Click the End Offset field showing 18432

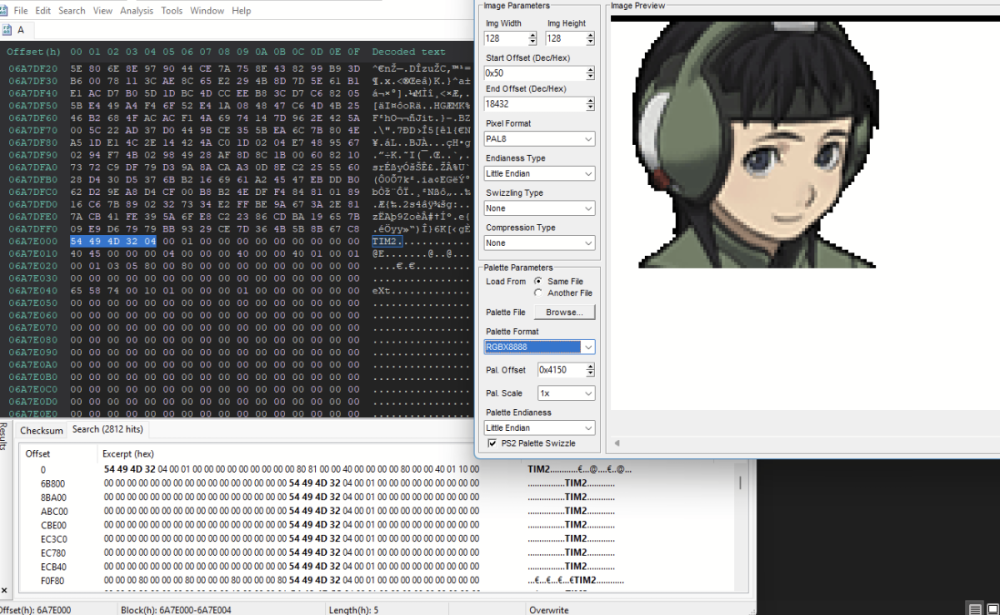coord(534,104)
